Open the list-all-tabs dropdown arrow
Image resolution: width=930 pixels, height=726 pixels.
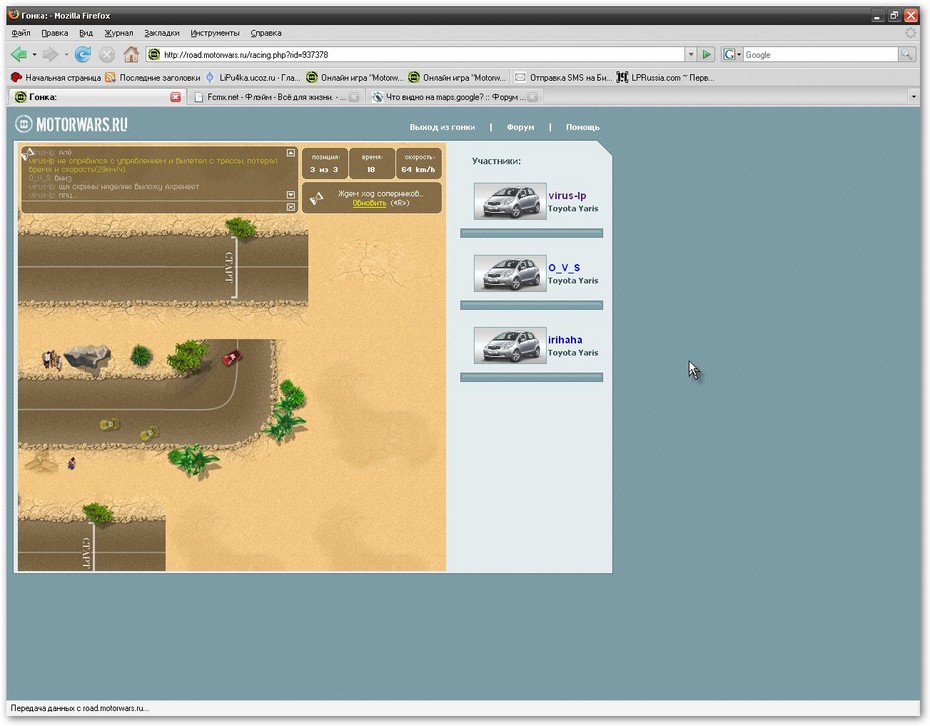(913, 97)
